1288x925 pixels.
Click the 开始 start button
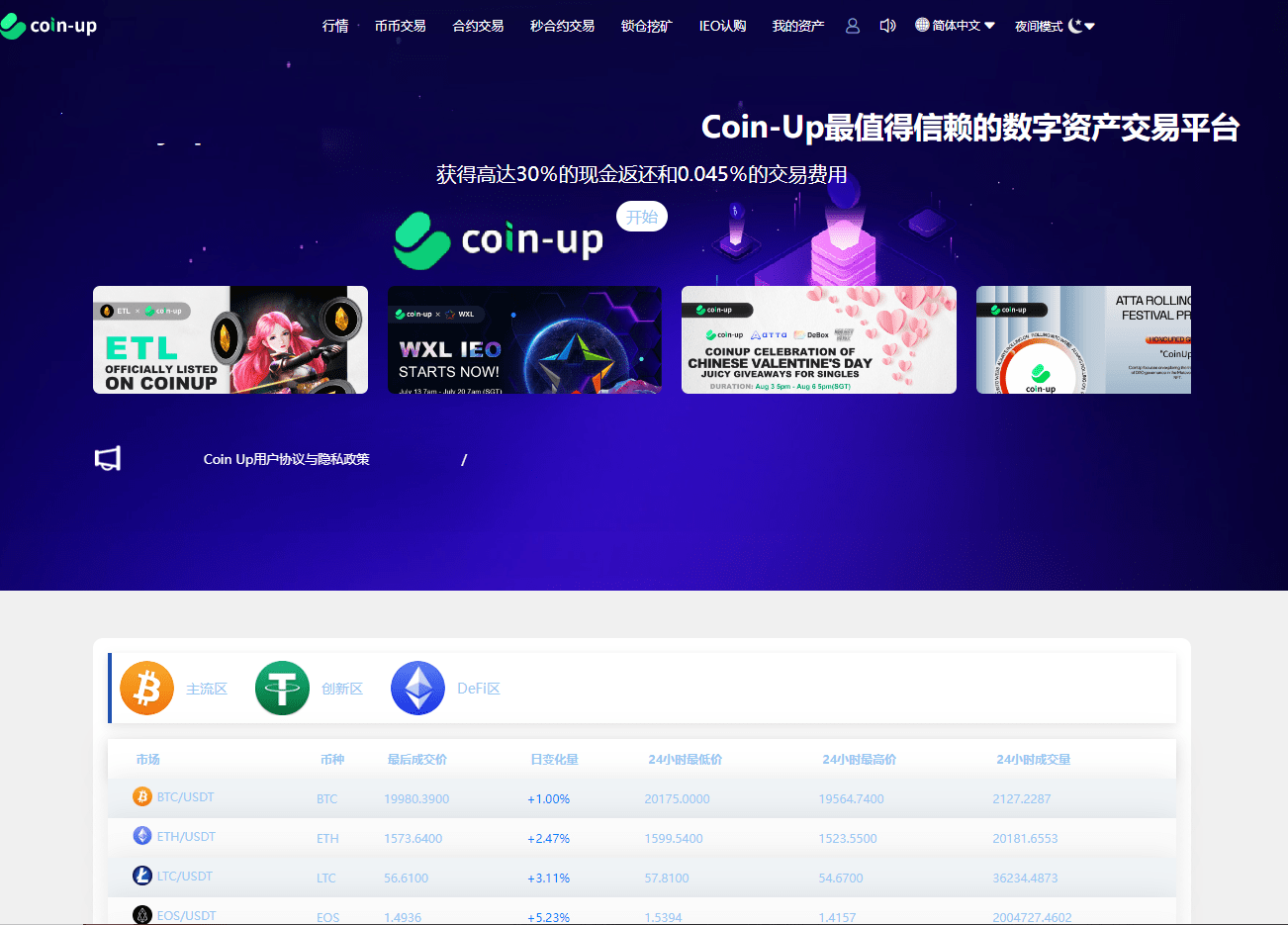[642, 217]
